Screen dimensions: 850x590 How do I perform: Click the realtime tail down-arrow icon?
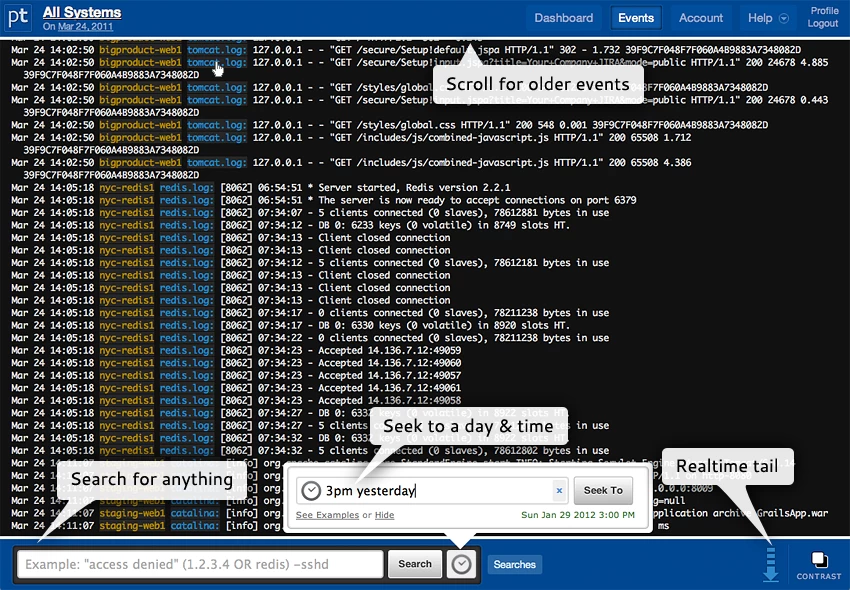coord(770,565)
